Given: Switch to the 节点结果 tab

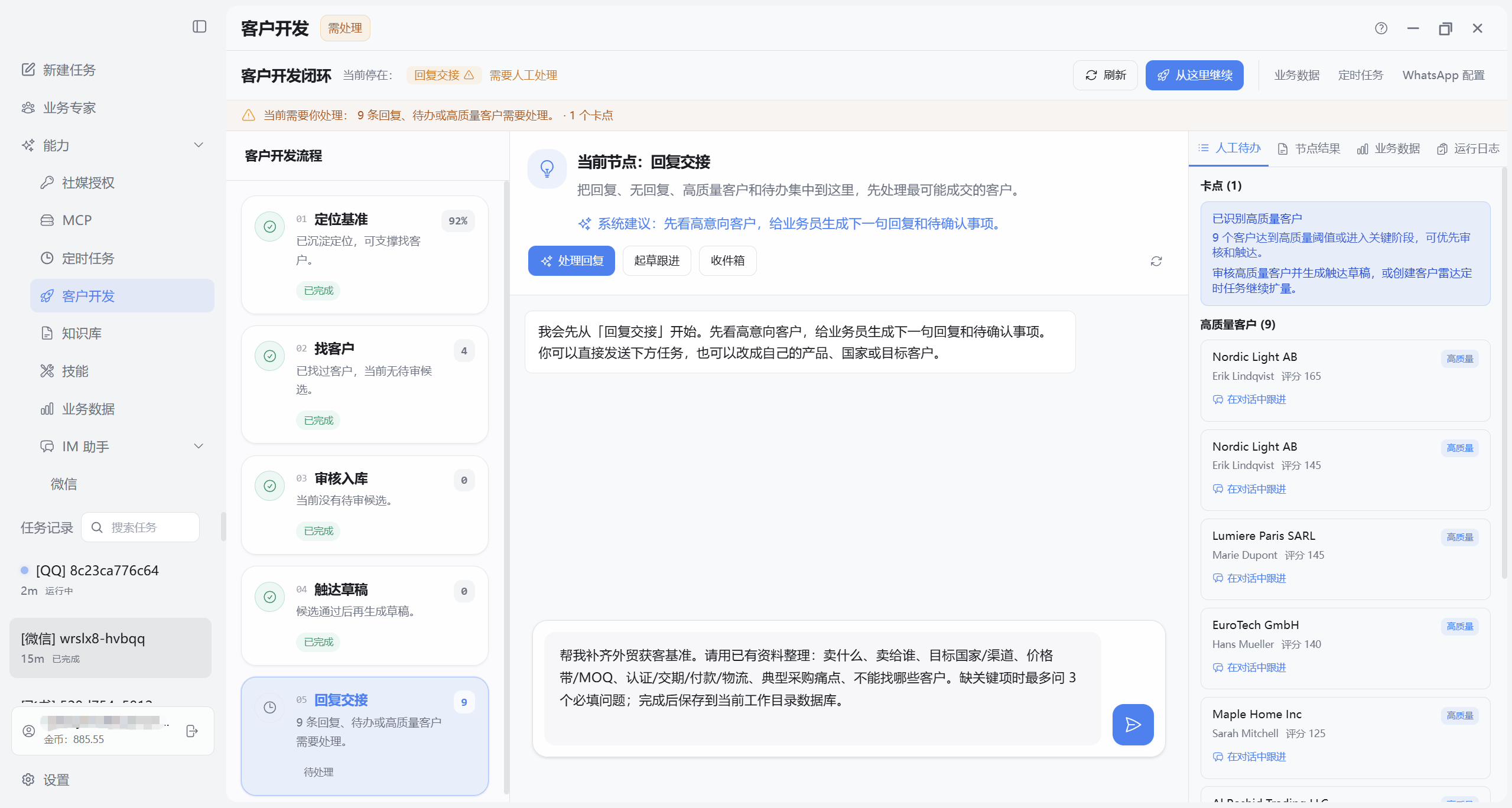Looking at the screenshot, I should tap(1309, 149).
